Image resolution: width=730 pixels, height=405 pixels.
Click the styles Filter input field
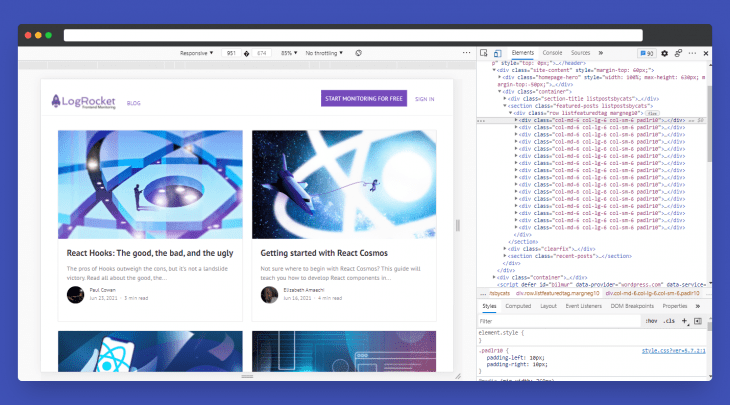click(x=559, y=321)
